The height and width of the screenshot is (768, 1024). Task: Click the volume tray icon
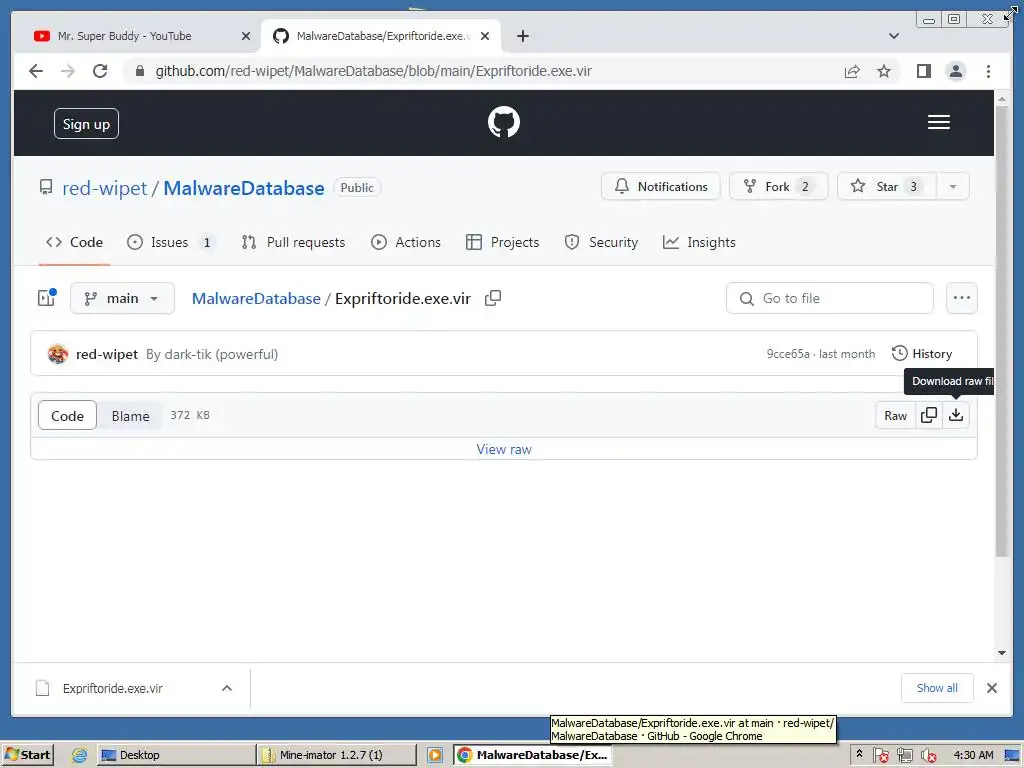point(928,756)
